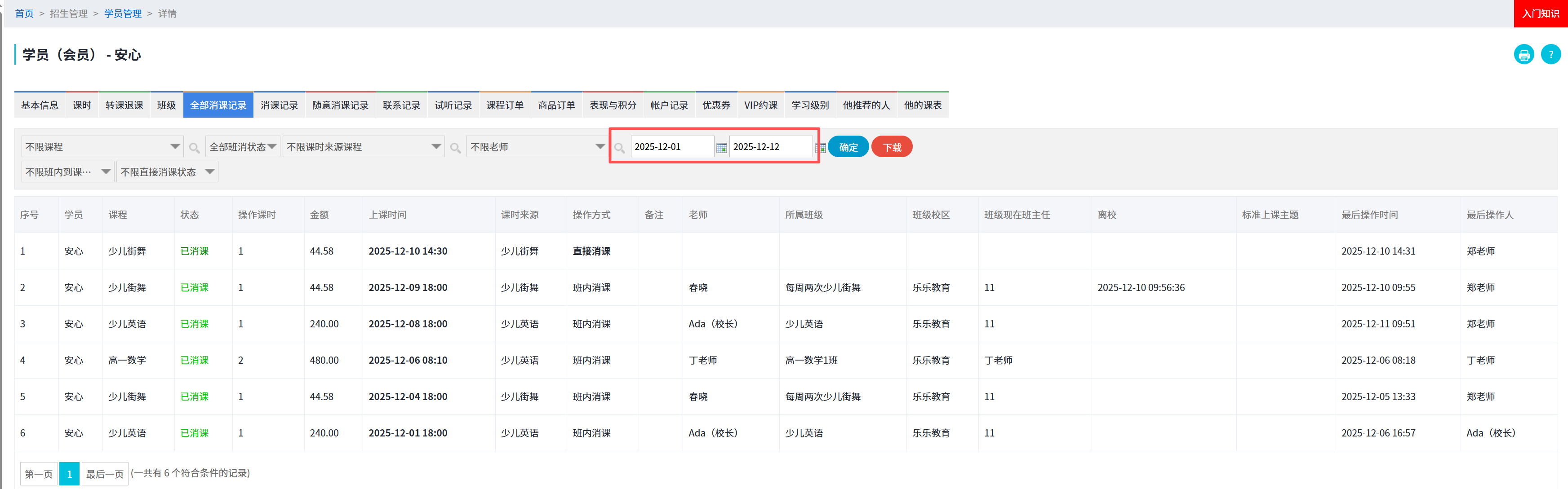
Task: Open the 不限课程 dropdown
Action: [100, 146]
